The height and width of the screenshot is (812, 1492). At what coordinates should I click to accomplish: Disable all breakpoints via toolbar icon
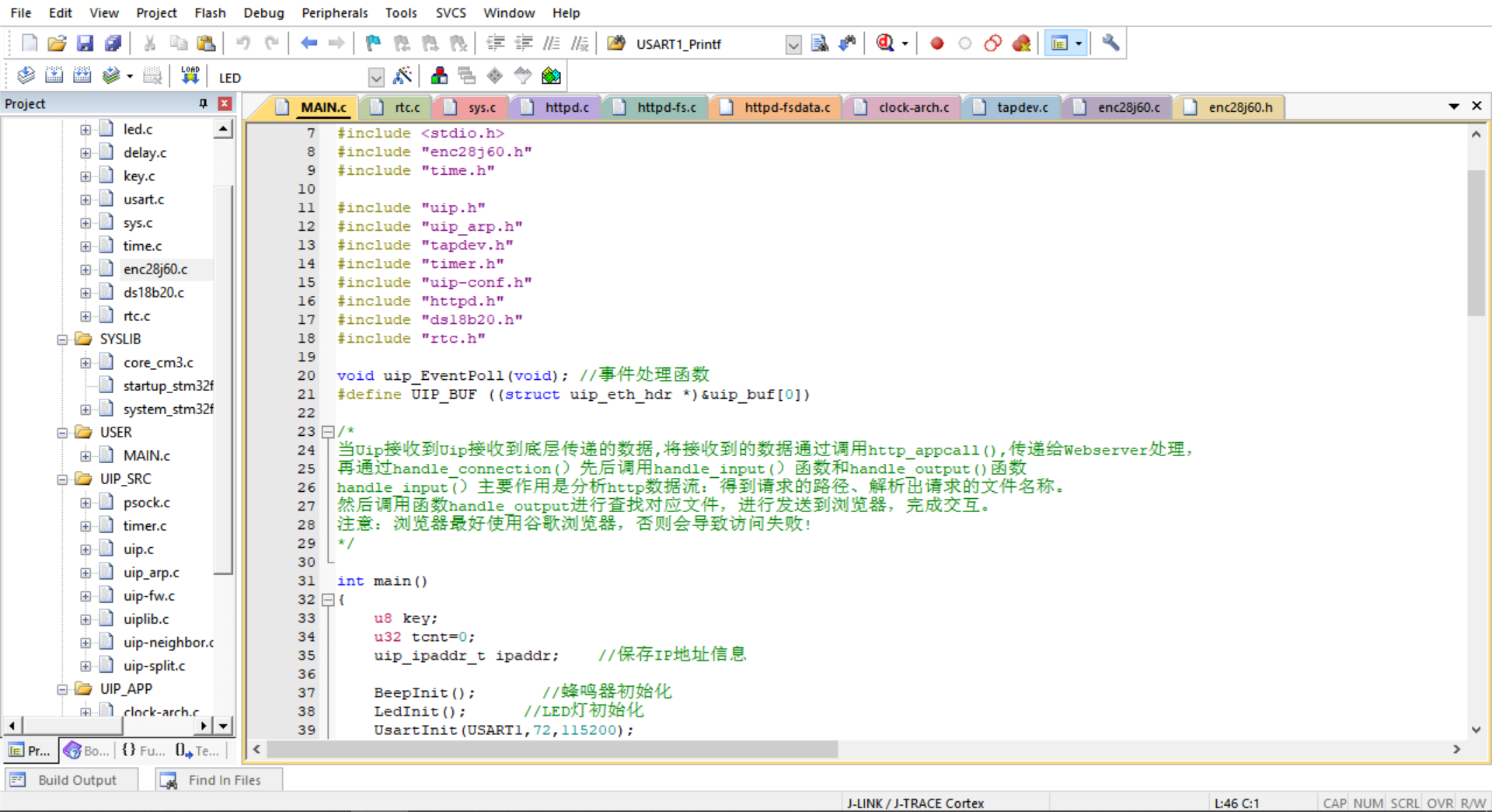pyautogui.click(x=993, y=44)
